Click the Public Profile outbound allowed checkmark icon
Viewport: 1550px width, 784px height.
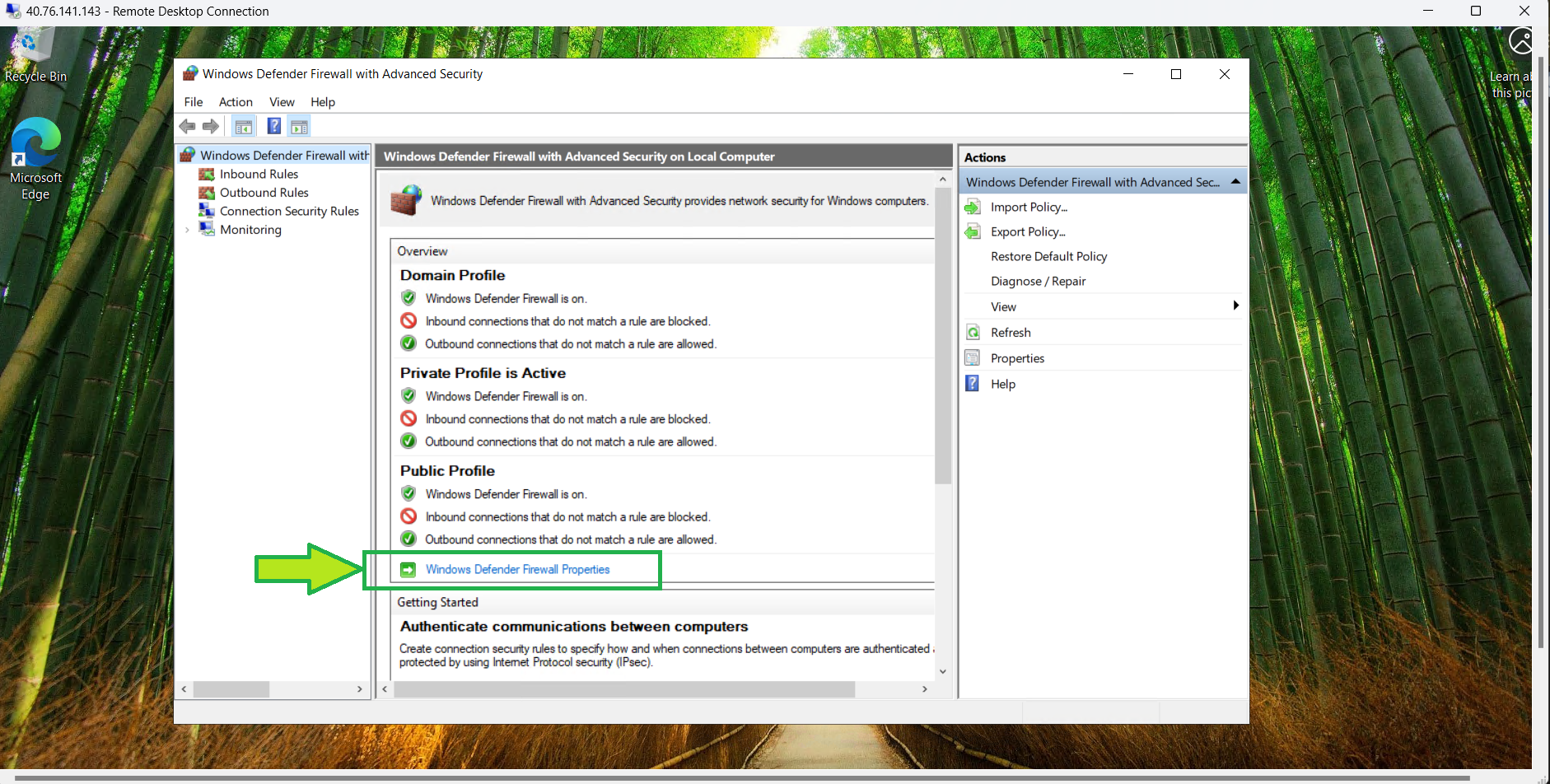pos(409,539)
